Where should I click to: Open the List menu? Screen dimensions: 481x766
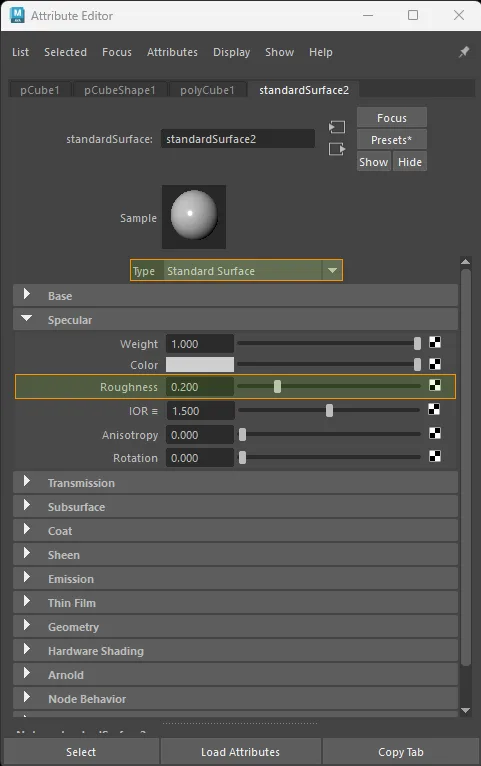pyautogui.click(x=21, y=52)
